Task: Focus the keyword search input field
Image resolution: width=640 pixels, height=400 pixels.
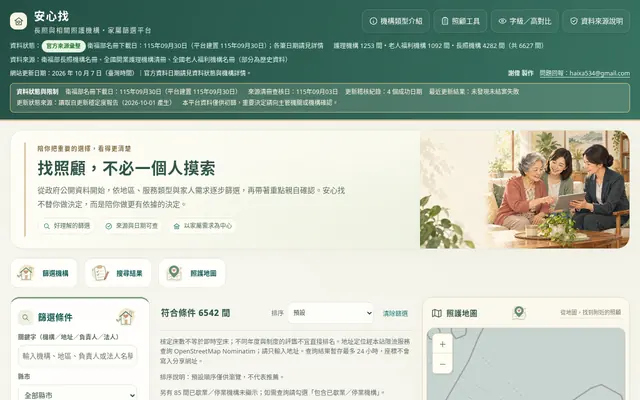Action: point(78,356)
